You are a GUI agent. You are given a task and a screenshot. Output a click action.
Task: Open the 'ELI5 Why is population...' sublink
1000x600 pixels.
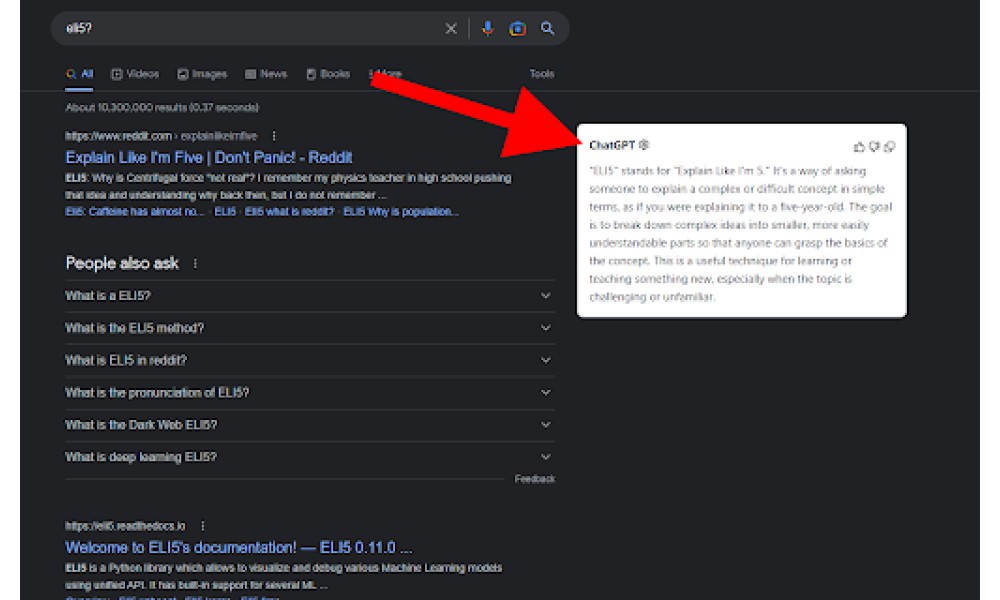401,212
